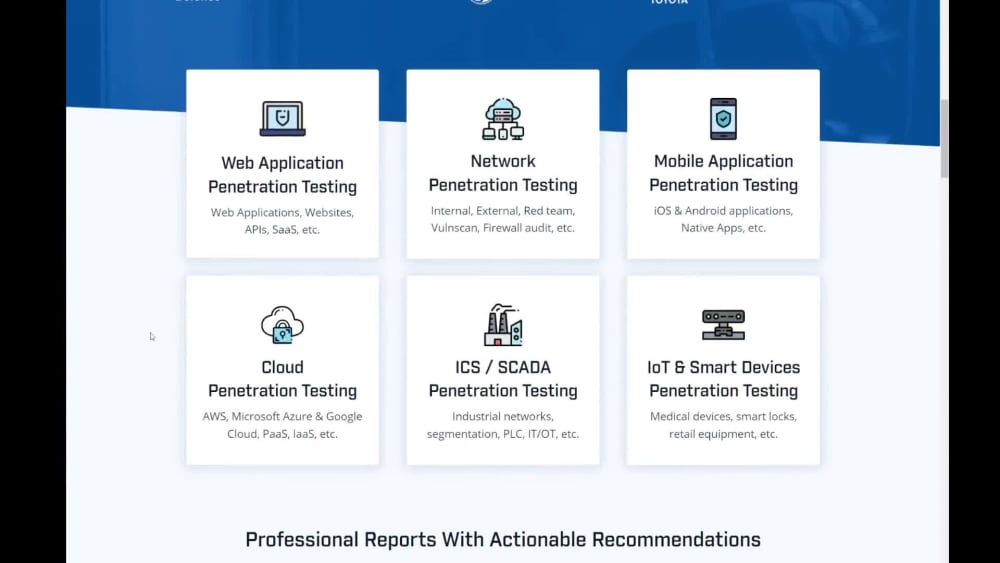Click the Mobile Application phone shield icon
Image resolution: width=1000 pixels, height=563 pixels.
point(723,119)
